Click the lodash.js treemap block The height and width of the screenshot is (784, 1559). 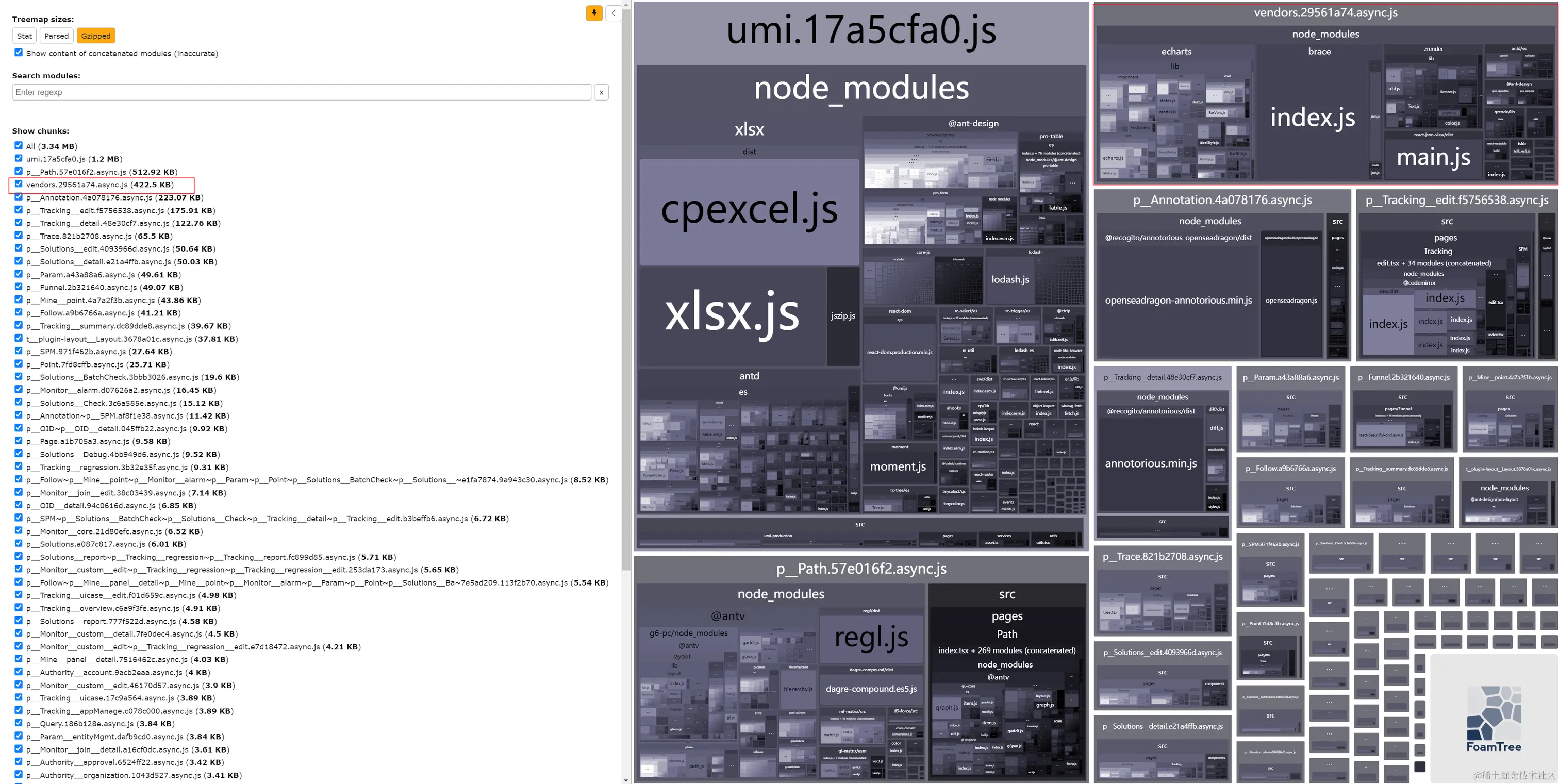[x=1009, y=279]
